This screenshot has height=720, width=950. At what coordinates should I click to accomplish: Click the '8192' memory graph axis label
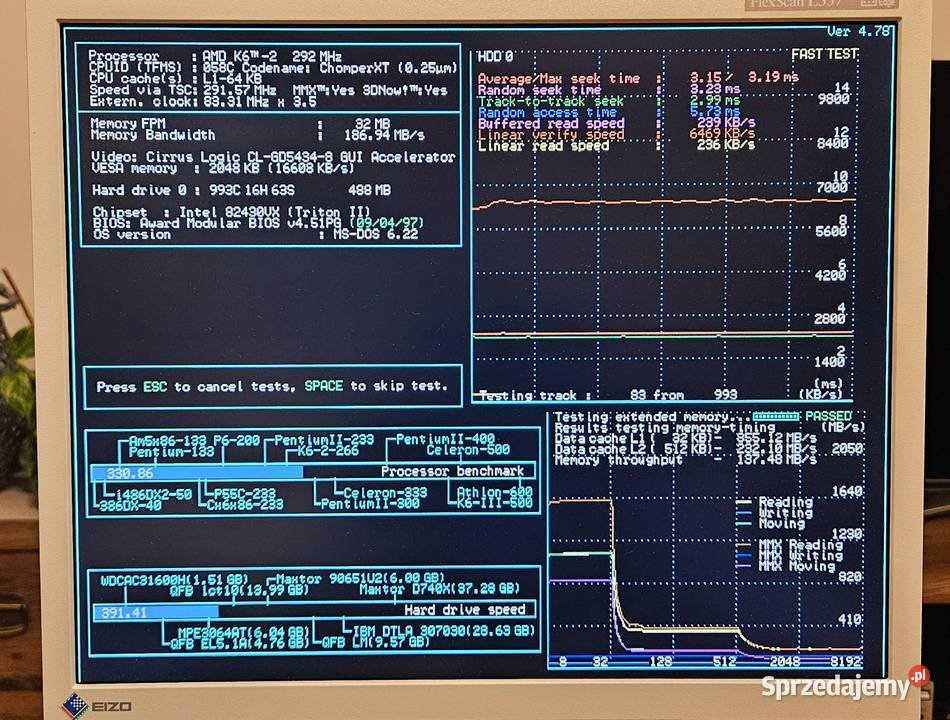click(x=846, y=662)
